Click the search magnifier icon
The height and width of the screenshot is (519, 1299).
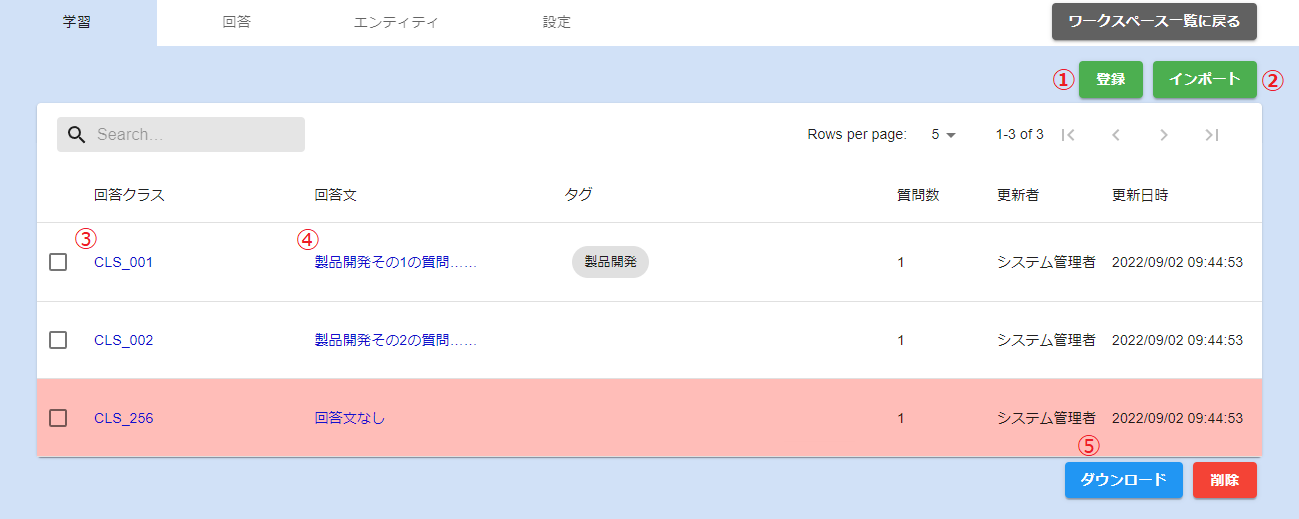(x=76, y=135)
